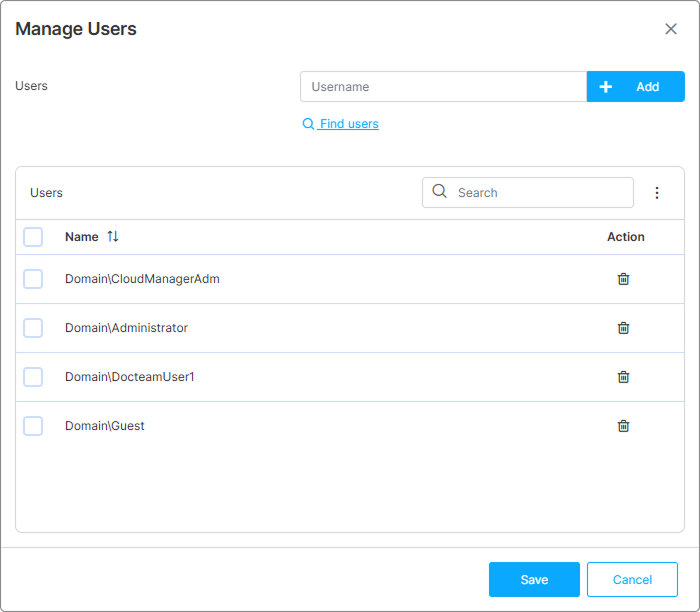This screenshot has height=612, width=700.
Task: Select the Domain\Administrator checkbox
Action: tap(33, 328)
